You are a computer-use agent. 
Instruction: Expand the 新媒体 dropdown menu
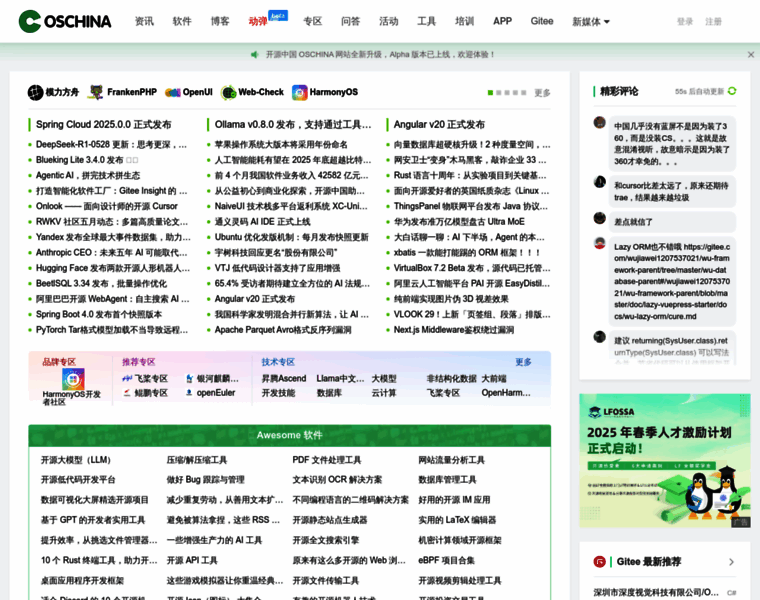[x=591, y=21]
